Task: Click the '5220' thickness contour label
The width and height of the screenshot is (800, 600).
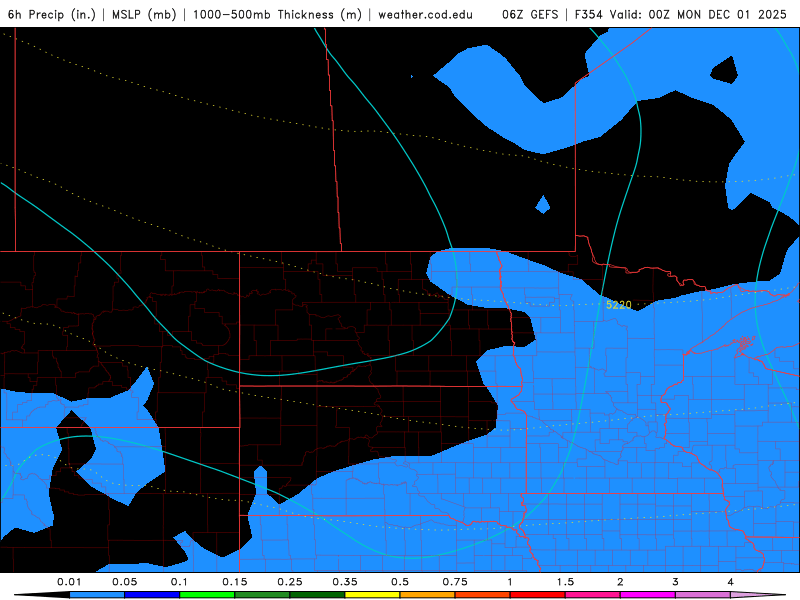Action: coord(618,305)
